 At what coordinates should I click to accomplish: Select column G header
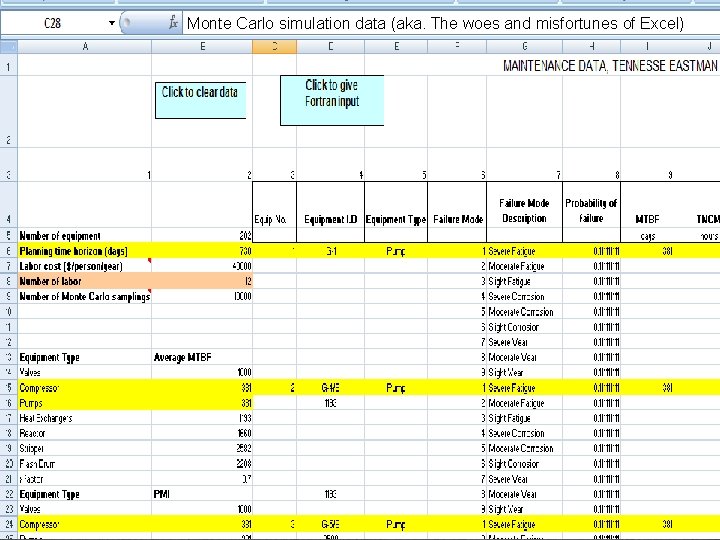(x=524, y=46)
